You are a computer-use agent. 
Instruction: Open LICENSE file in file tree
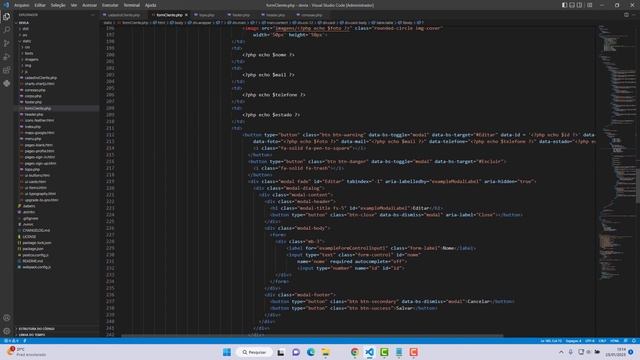pos(29,236)
